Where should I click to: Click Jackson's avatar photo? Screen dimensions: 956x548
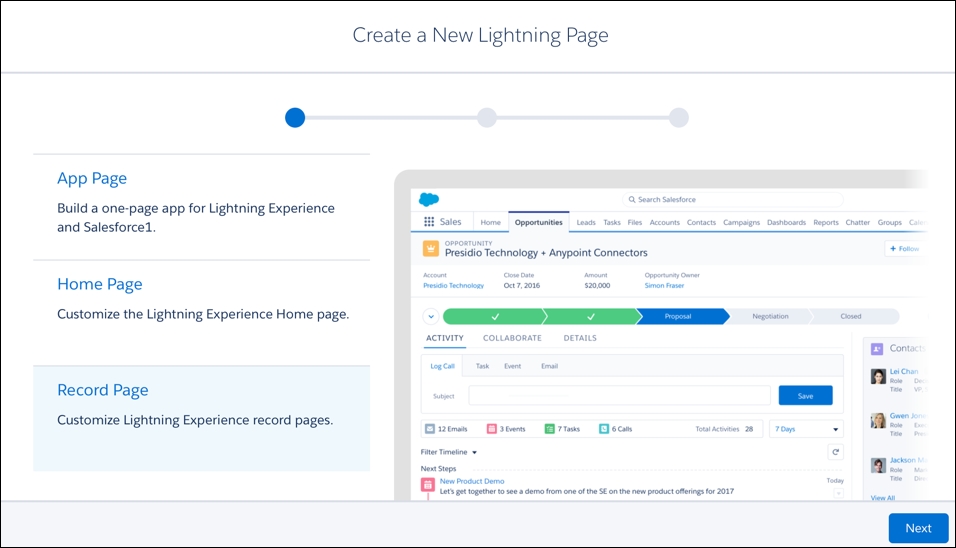(x=878, y=466)
